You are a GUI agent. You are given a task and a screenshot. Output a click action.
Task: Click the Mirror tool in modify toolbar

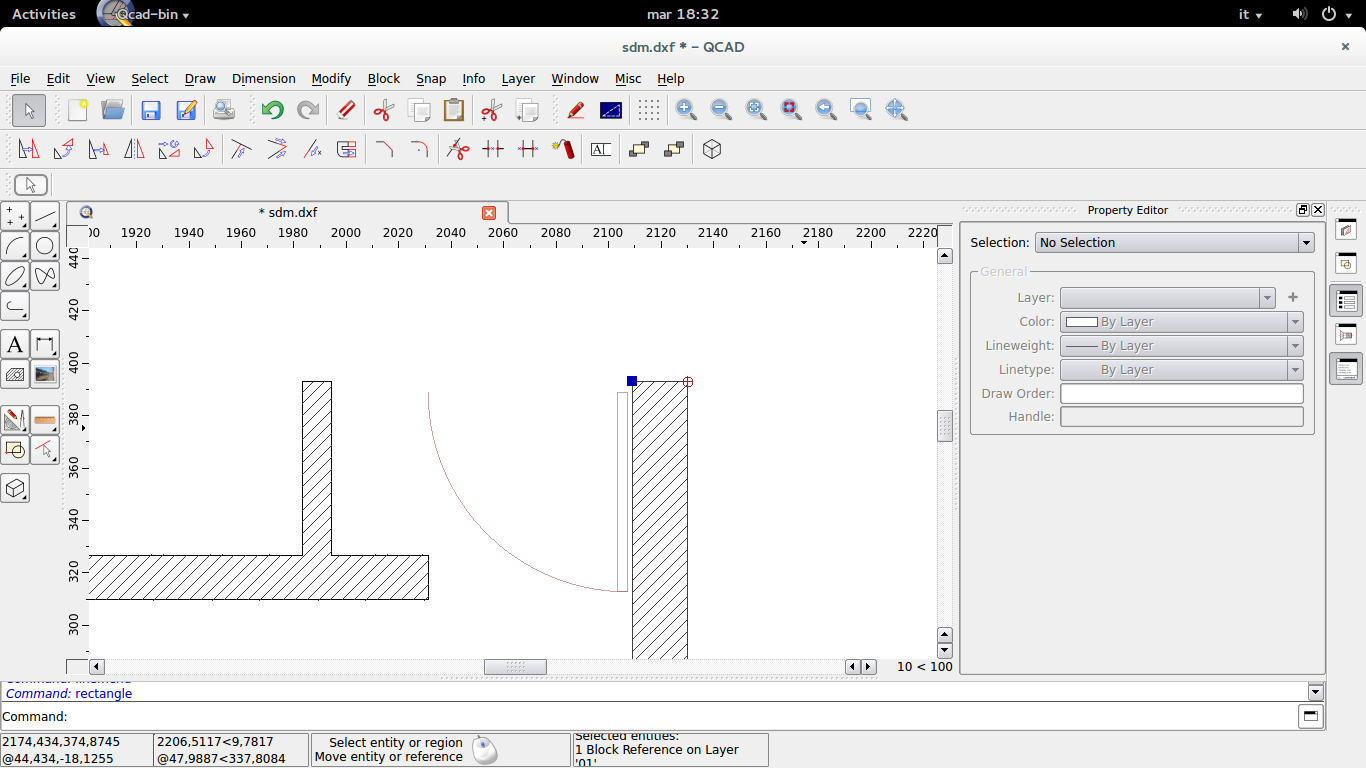(x=134, y=149)
